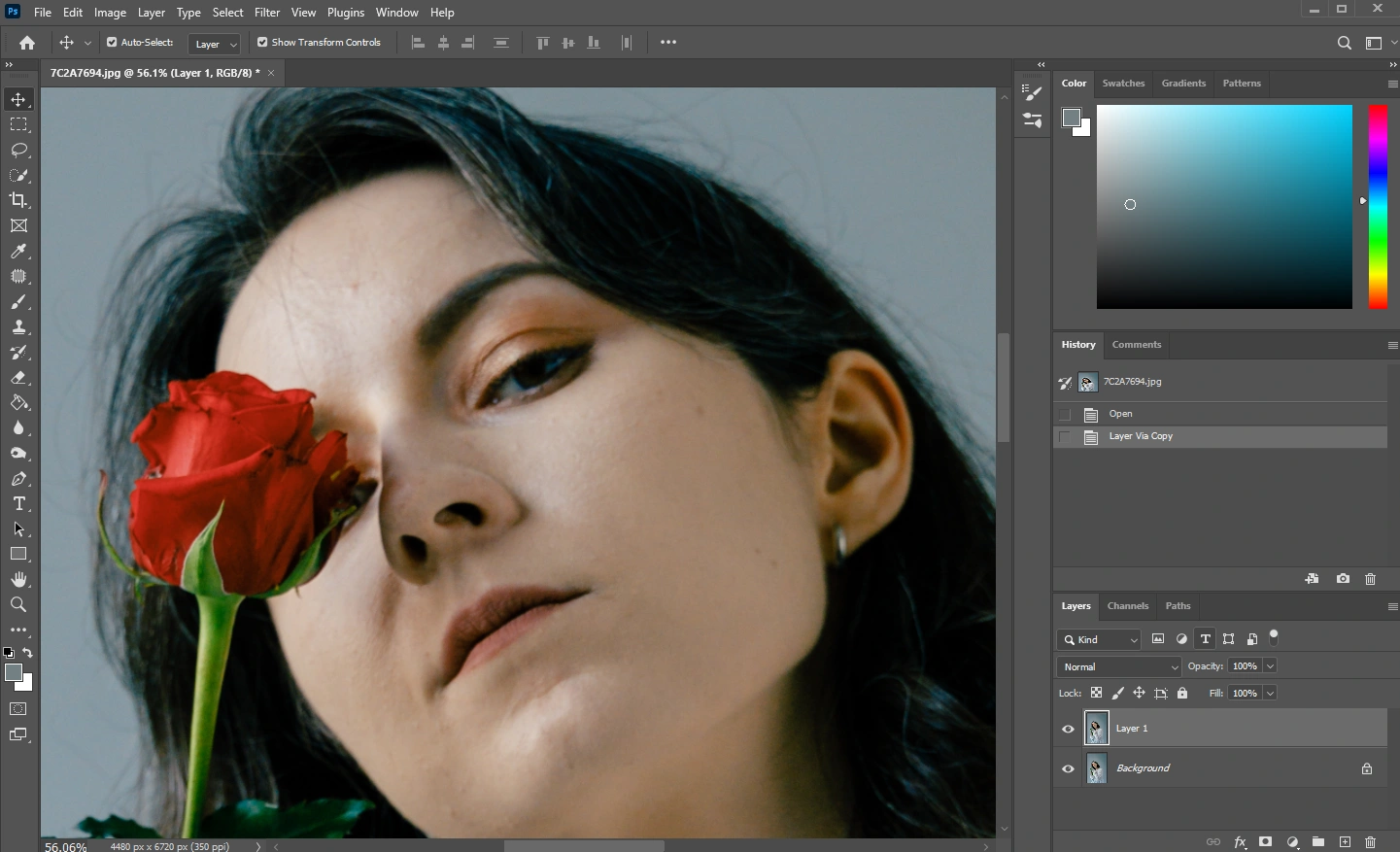Select the Move tool
1400x852 pixels.
(18, 98)
